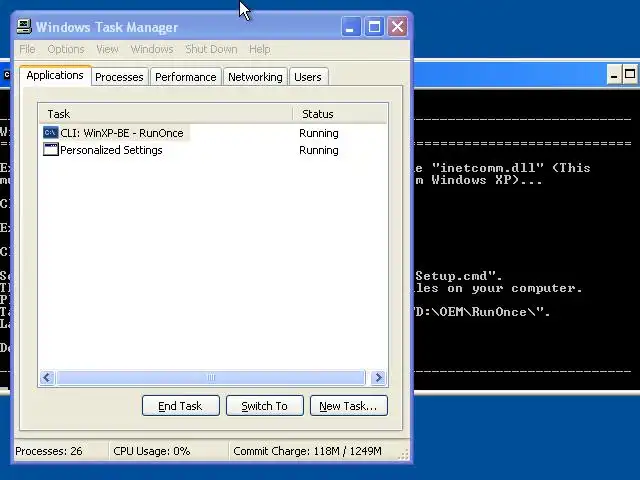640x480 pixels.
Task: Click the Personalized Settings window icon
Action: click(51, 150)
